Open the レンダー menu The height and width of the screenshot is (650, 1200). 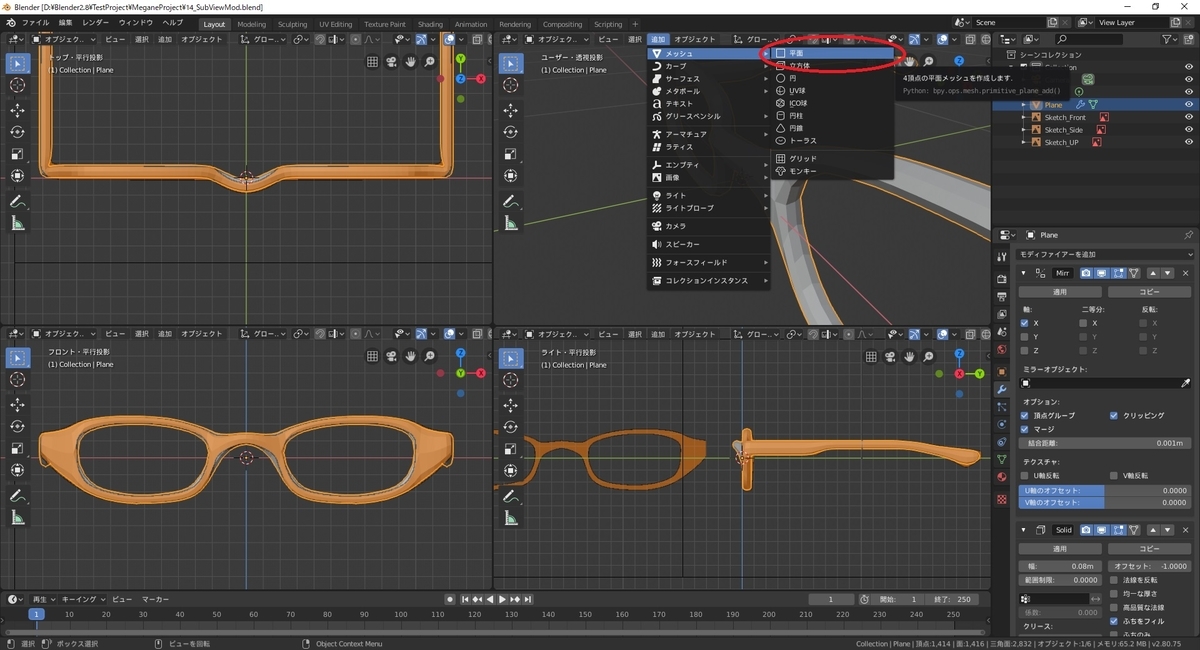point(96,23)
